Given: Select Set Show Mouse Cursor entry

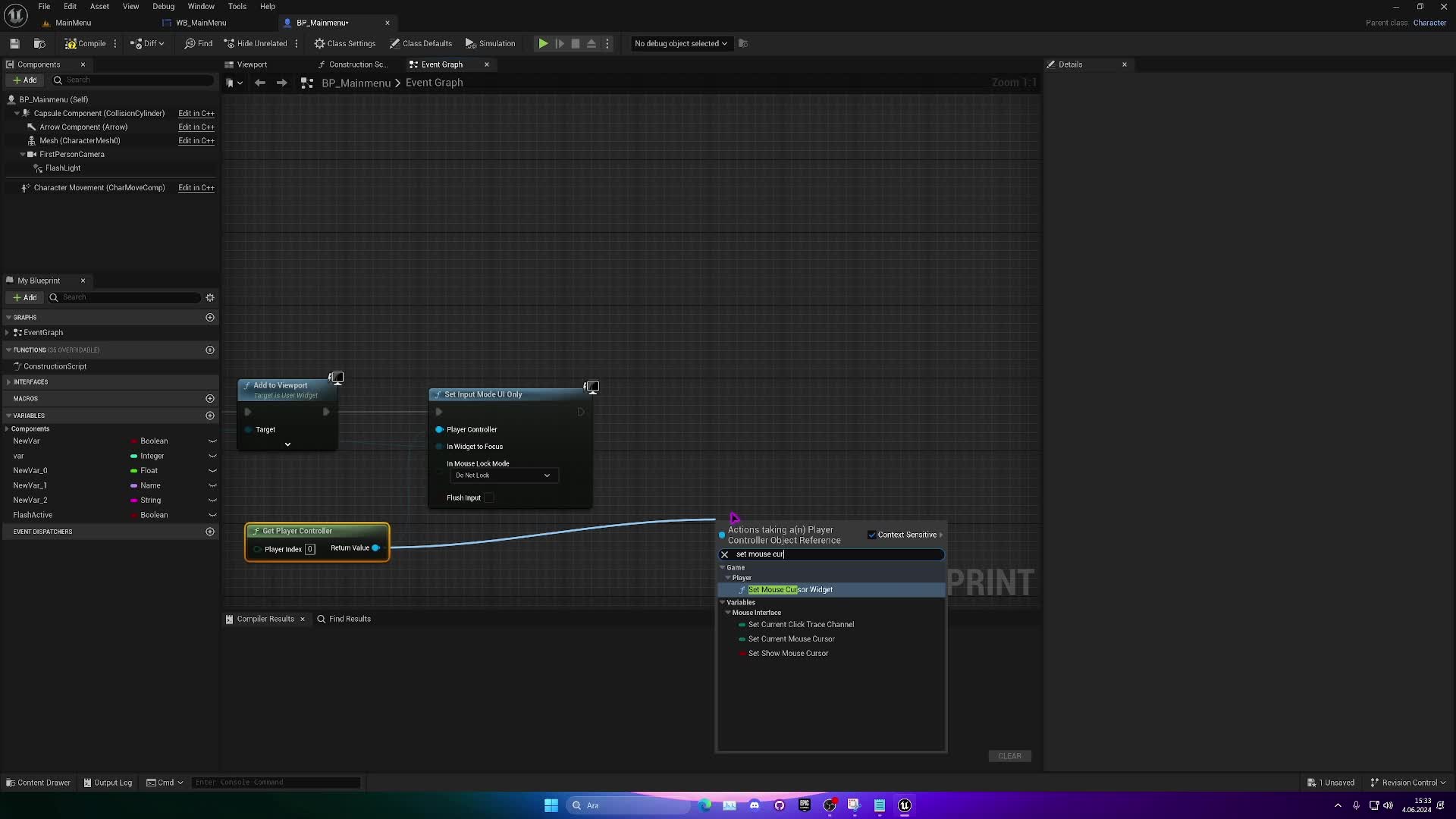Looking at the screenshot, I should 789,652.
